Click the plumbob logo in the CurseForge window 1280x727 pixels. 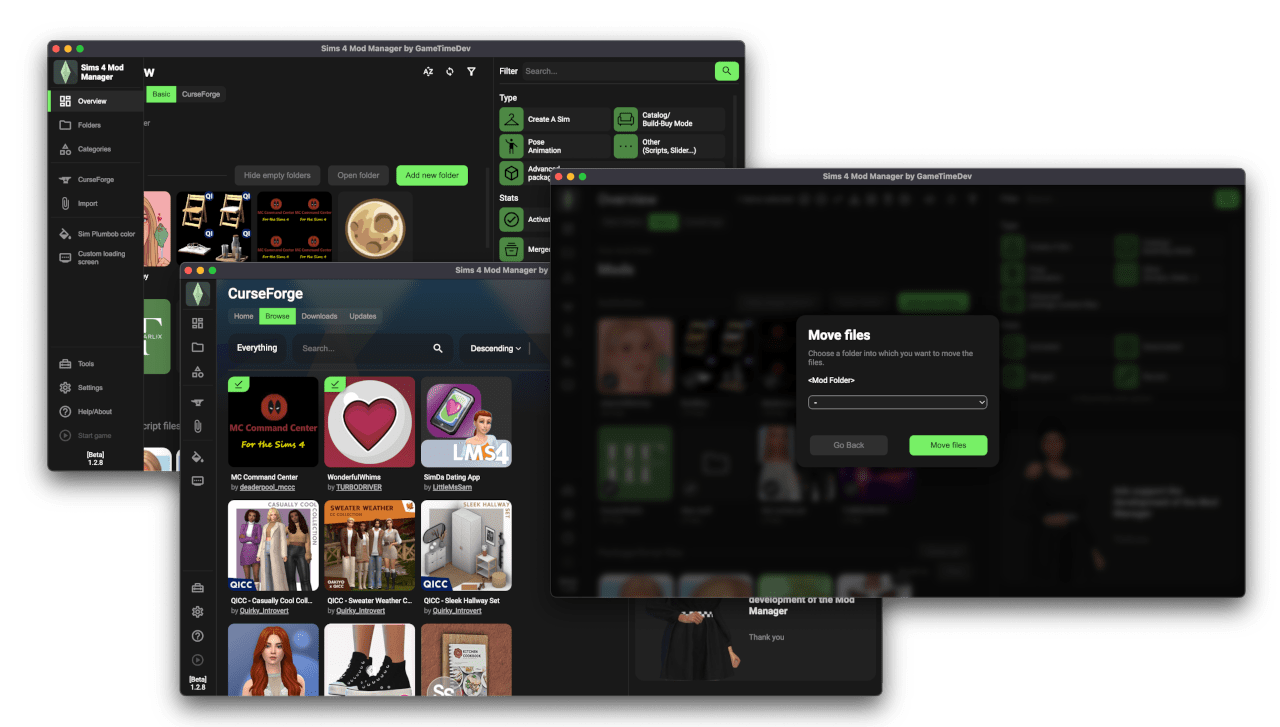point(198,293)
